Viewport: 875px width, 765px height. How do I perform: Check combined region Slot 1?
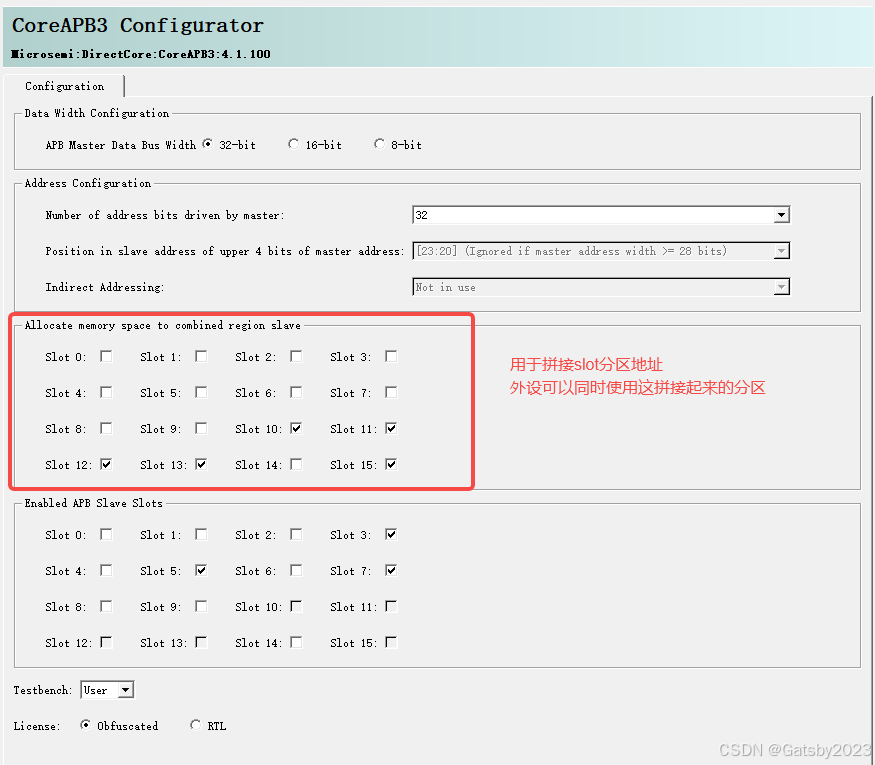[x=201, y=356]
